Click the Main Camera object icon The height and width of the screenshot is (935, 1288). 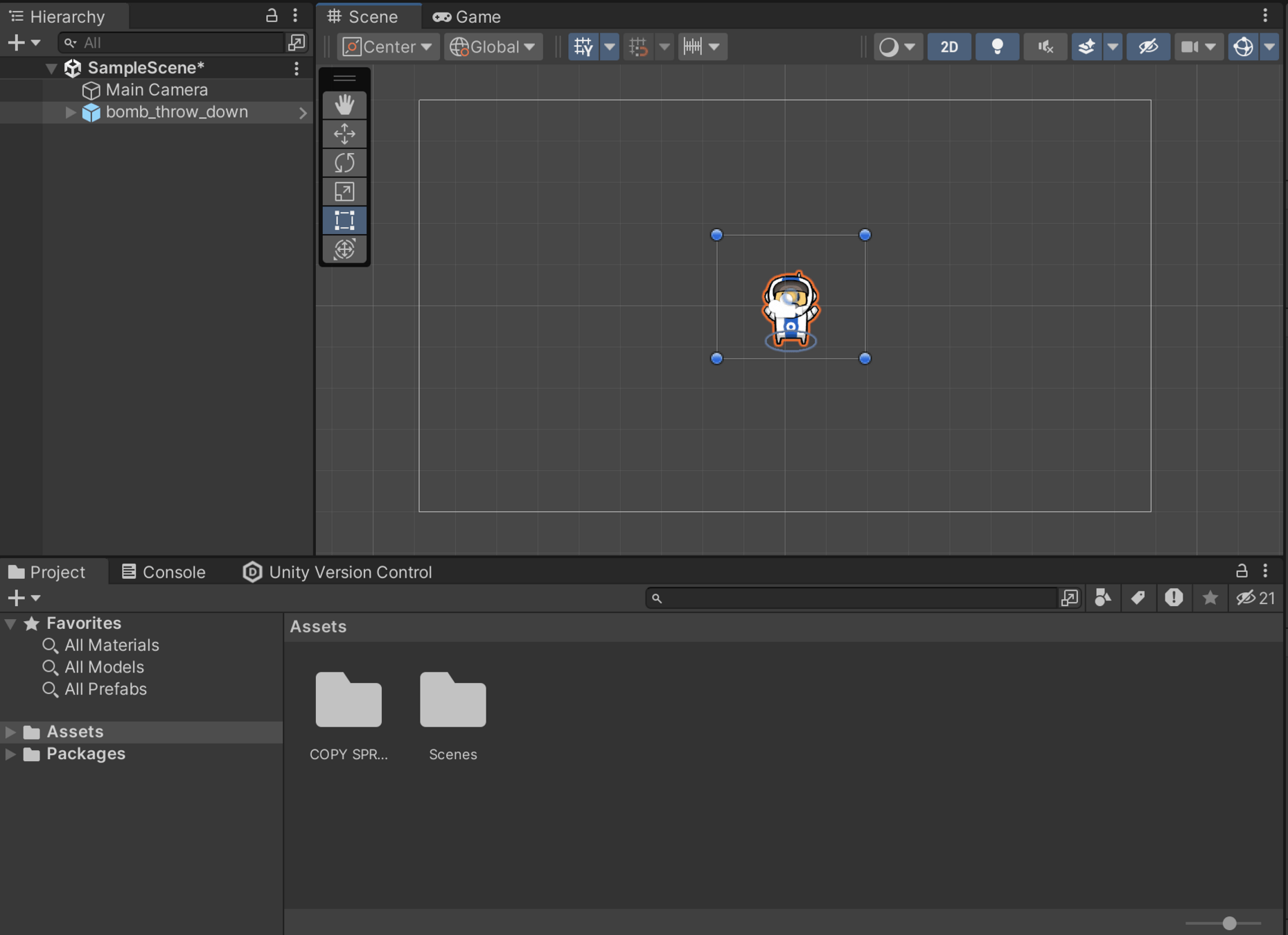[91, 90]
